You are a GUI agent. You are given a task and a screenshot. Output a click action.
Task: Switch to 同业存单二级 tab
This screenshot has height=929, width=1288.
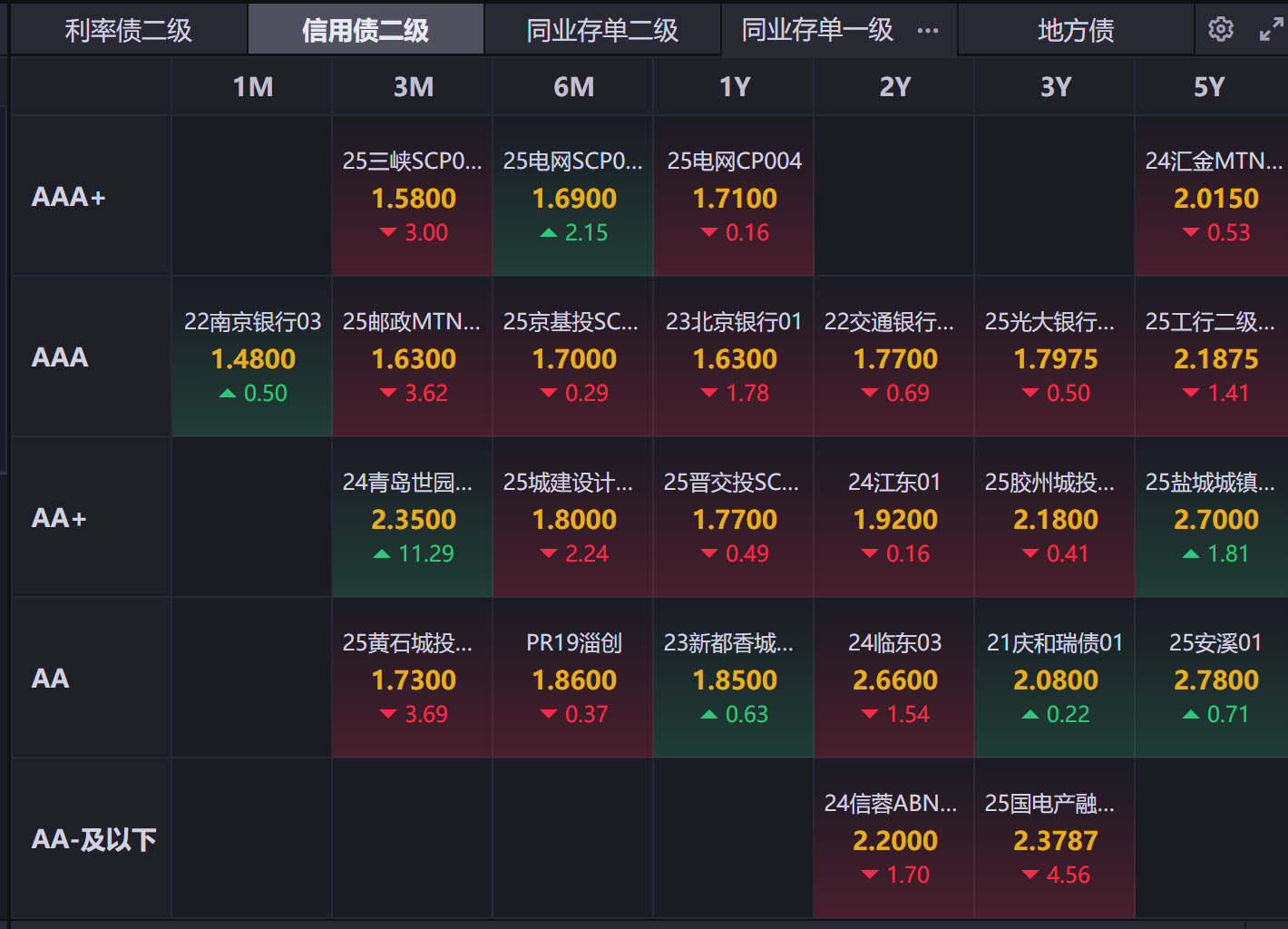pos(602,30)
